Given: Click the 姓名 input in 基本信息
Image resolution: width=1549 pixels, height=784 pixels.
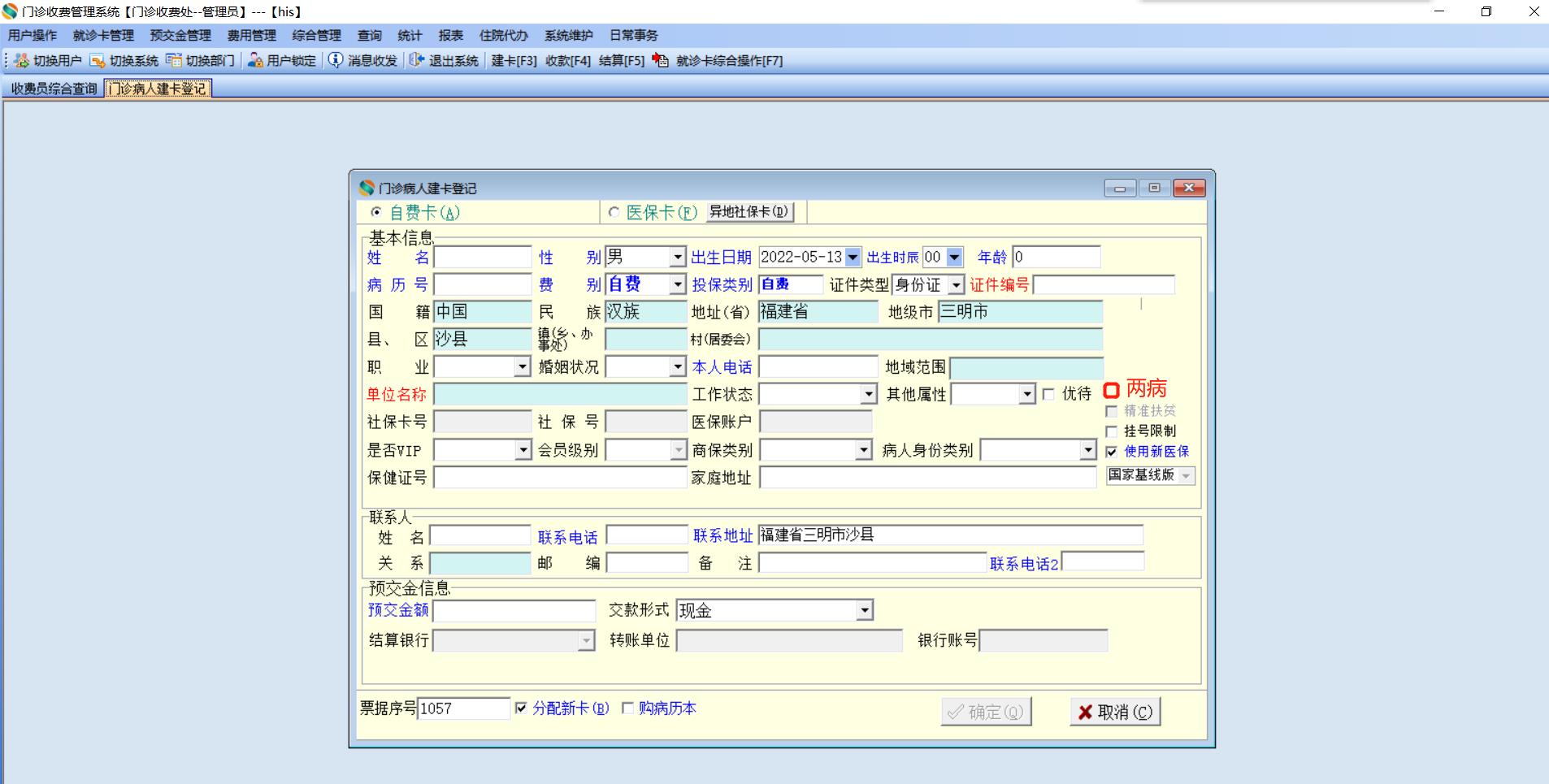Looking at the screenshot, I should coord(483,258).
